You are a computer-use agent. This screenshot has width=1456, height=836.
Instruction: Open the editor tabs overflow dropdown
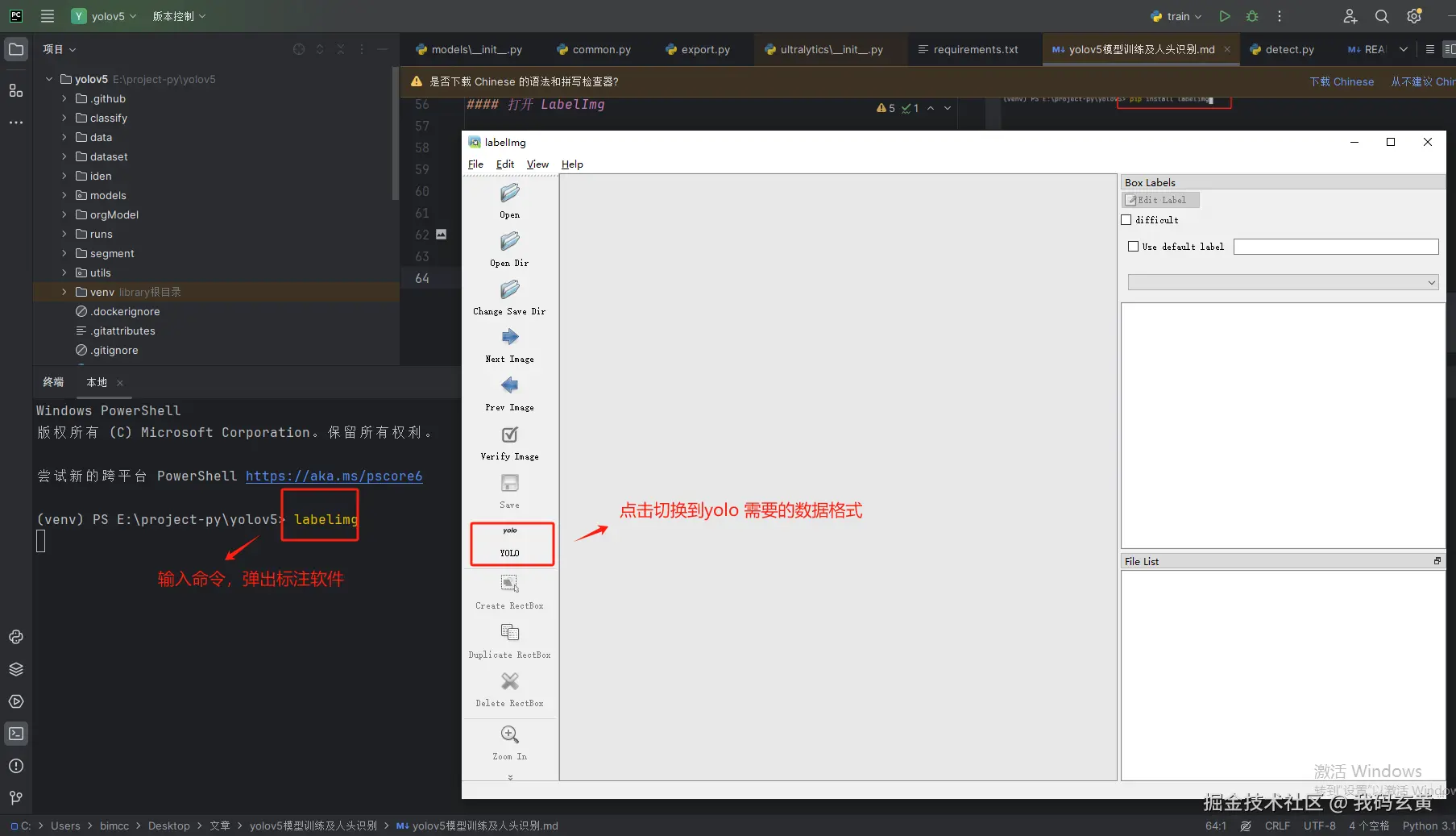click(x=1404, y=49)
